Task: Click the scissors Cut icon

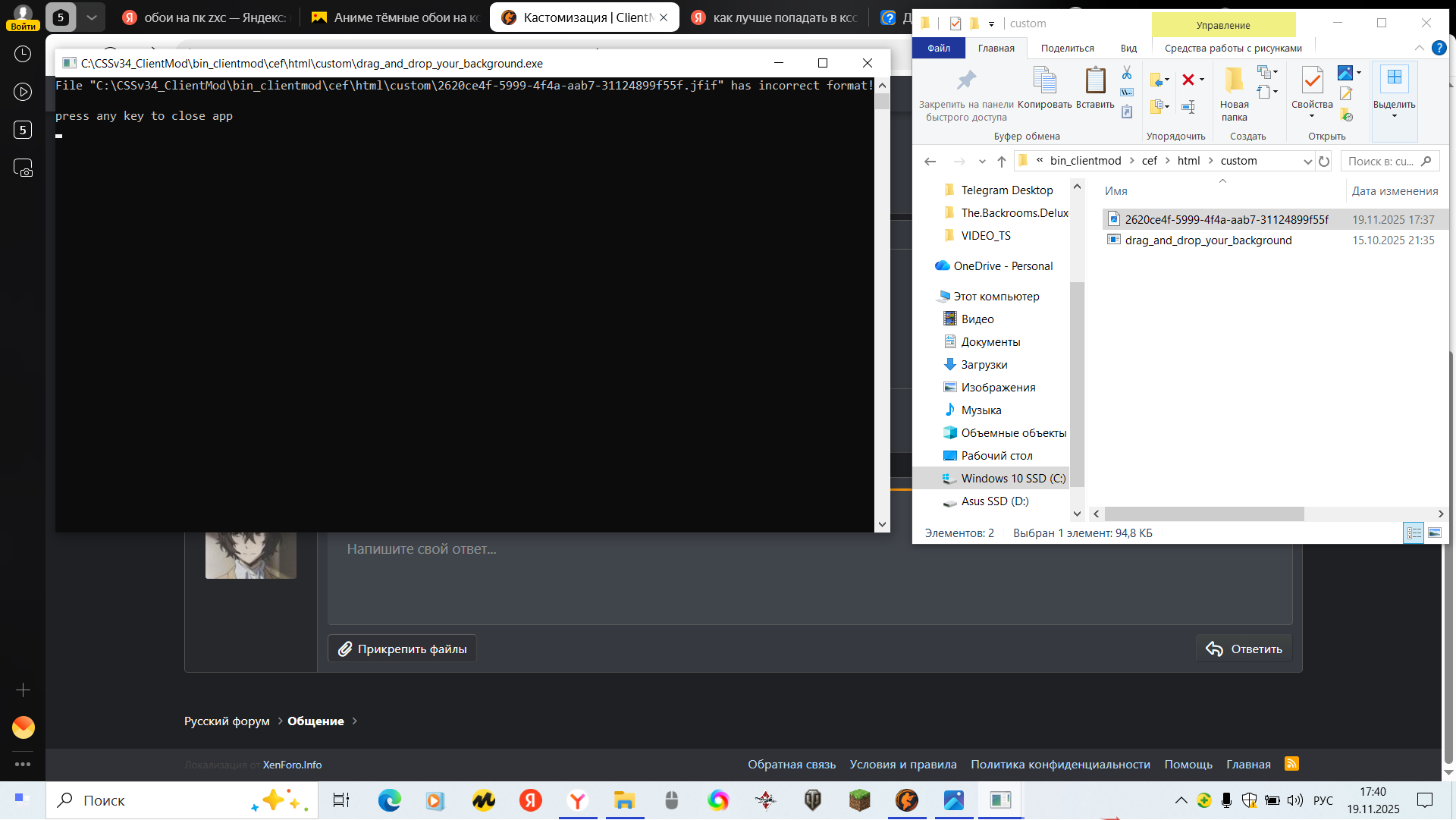Action: tap(1127, 73)
